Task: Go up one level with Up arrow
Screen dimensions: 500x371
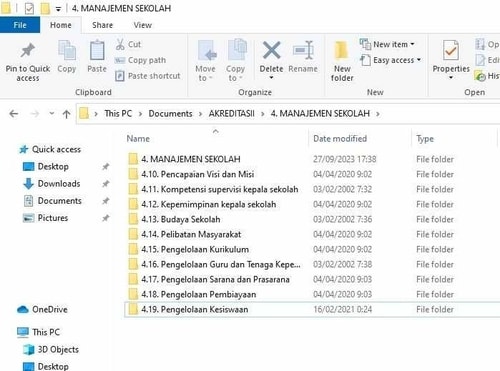Action: (66, 114)
